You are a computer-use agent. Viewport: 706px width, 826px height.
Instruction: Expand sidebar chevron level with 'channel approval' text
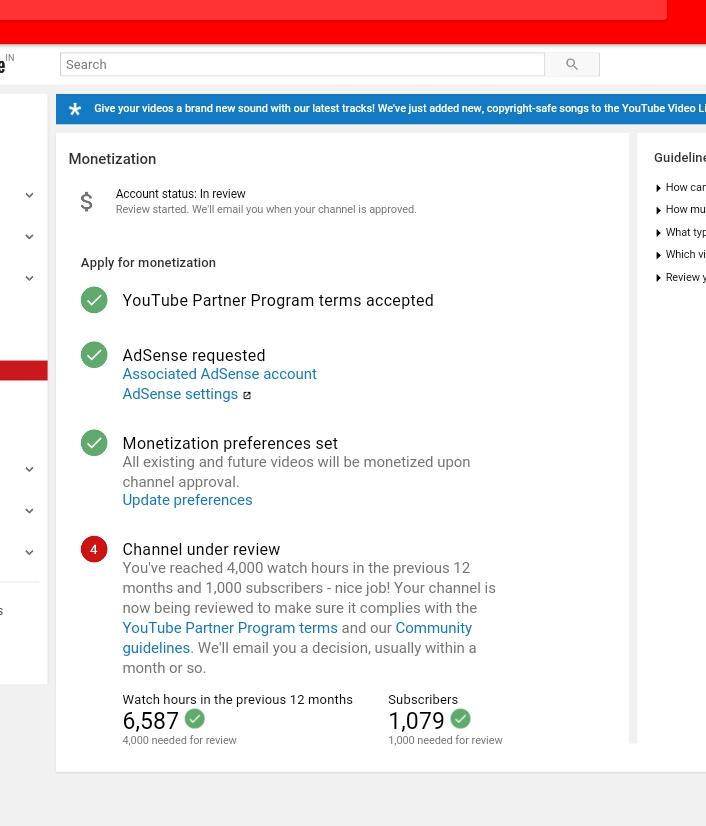tap(30, 469)
